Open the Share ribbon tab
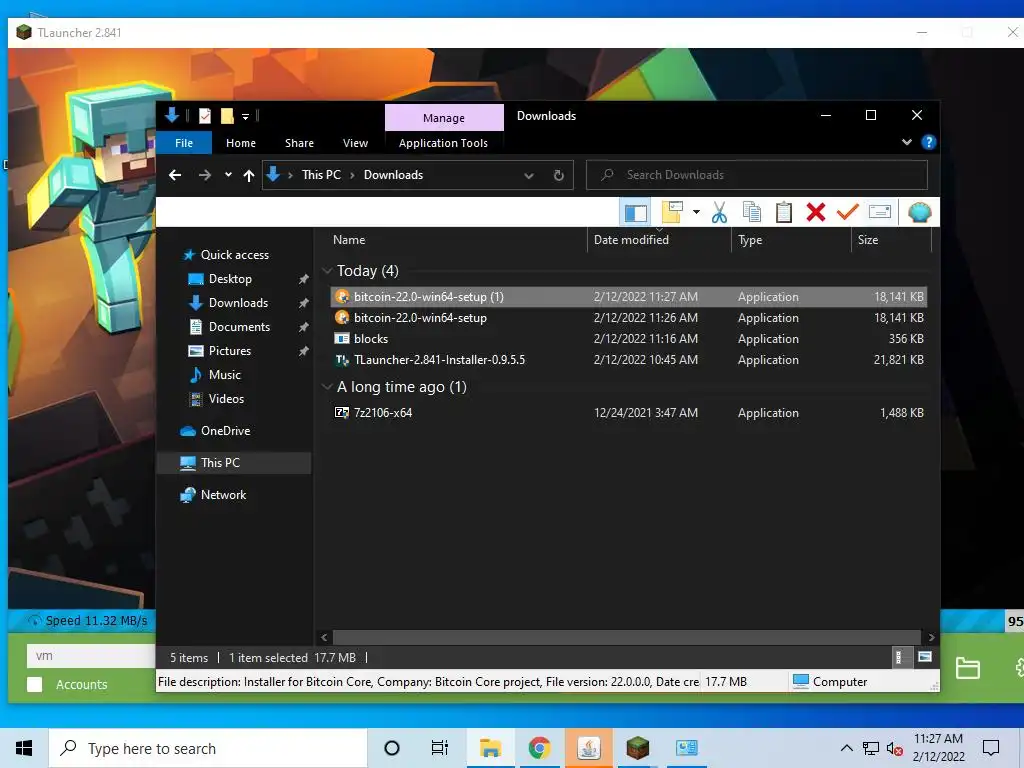The width and height of the screenshot is (1024, 768). [299, 143]
